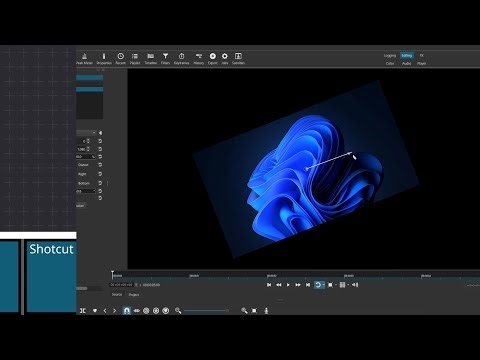Go to the next marker
This screenshot has height=360, width=480.
point(115,311)
